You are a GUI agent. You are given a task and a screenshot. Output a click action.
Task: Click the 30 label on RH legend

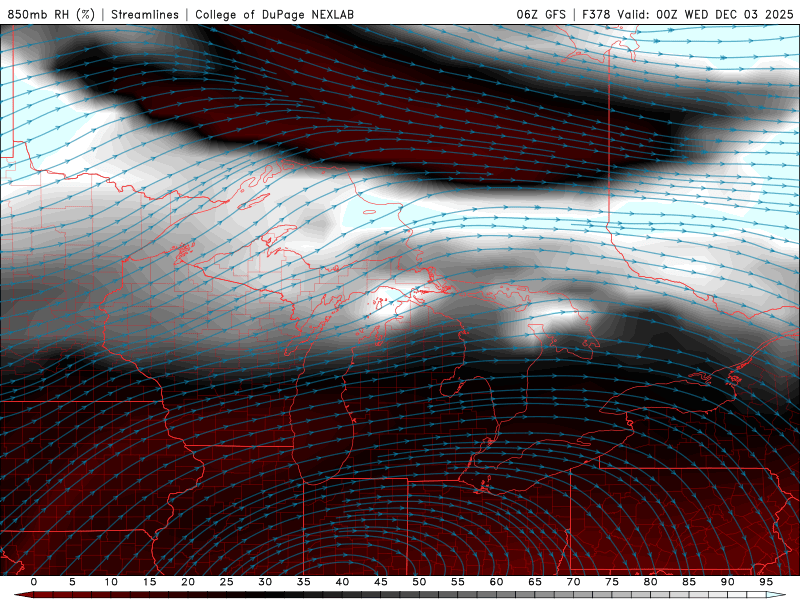tap(265, 582)
